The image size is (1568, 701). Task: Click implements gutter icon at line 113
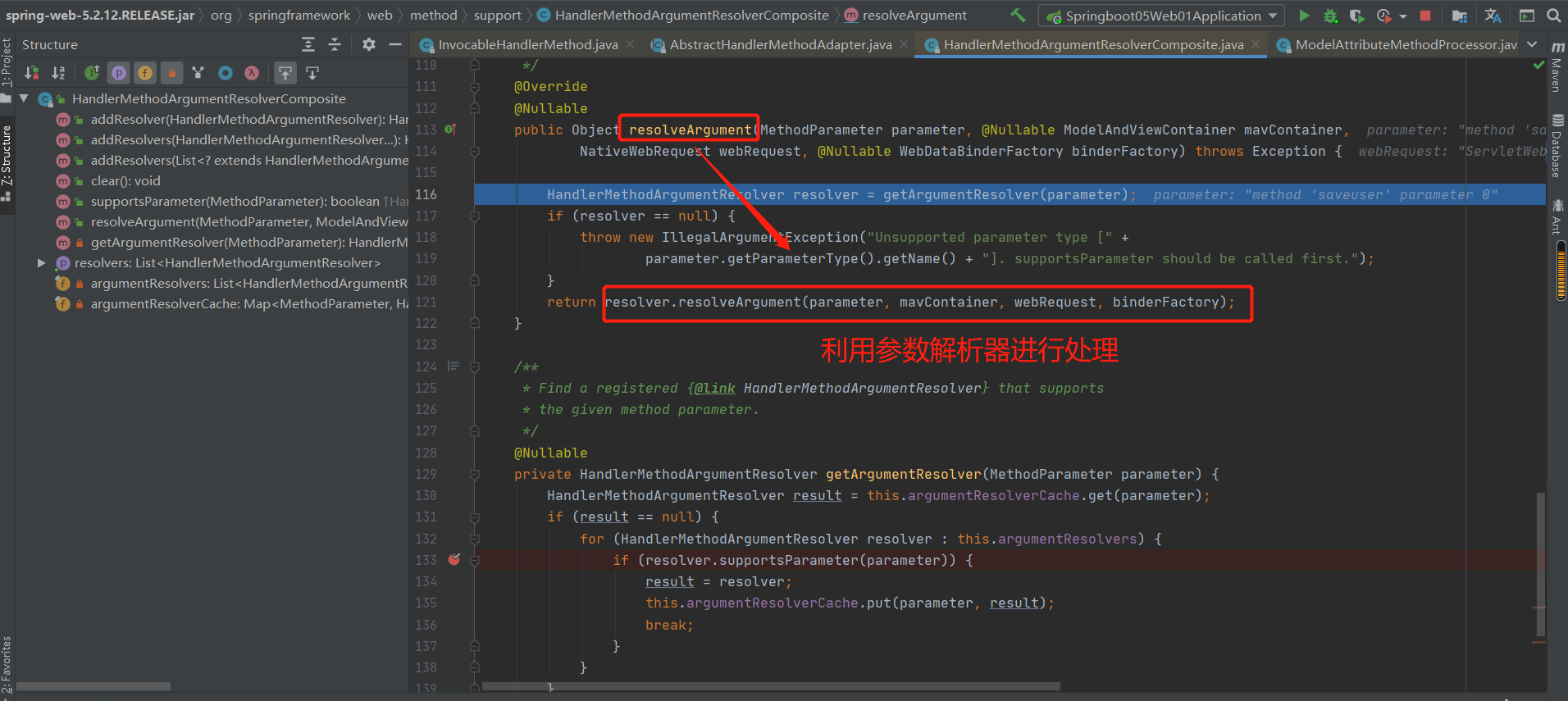[x=450, y=130]
